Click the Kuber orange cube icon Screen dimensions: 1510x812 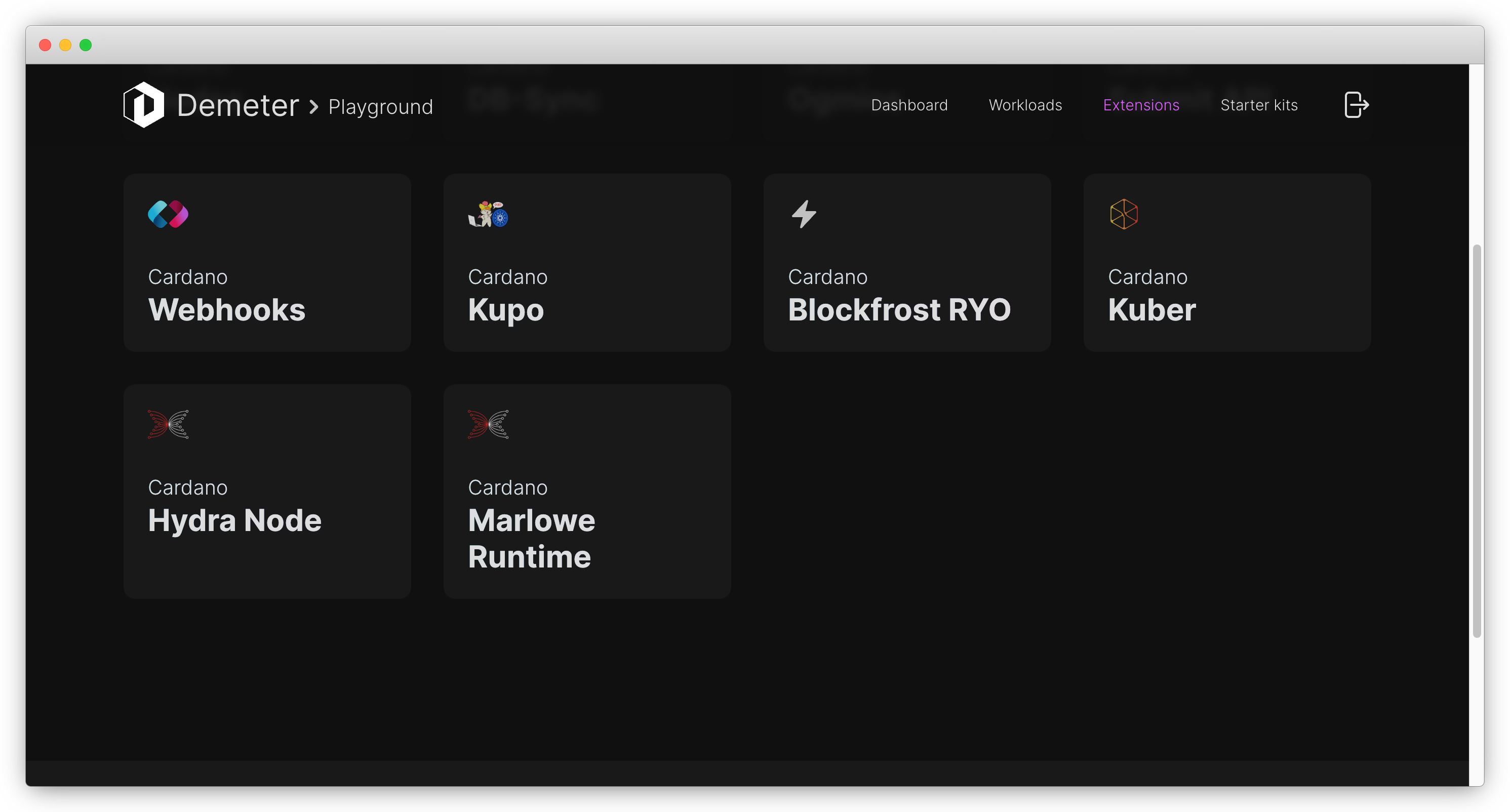coord(1124,215)
